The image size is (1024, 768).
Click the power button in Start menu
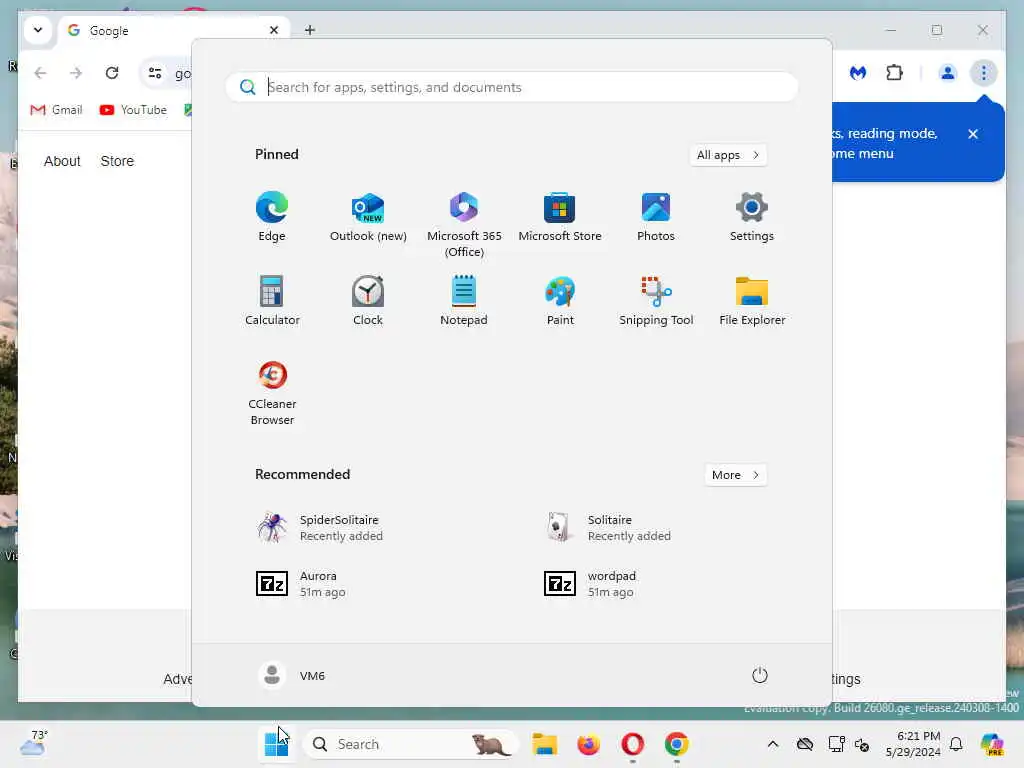pos(760,675)
